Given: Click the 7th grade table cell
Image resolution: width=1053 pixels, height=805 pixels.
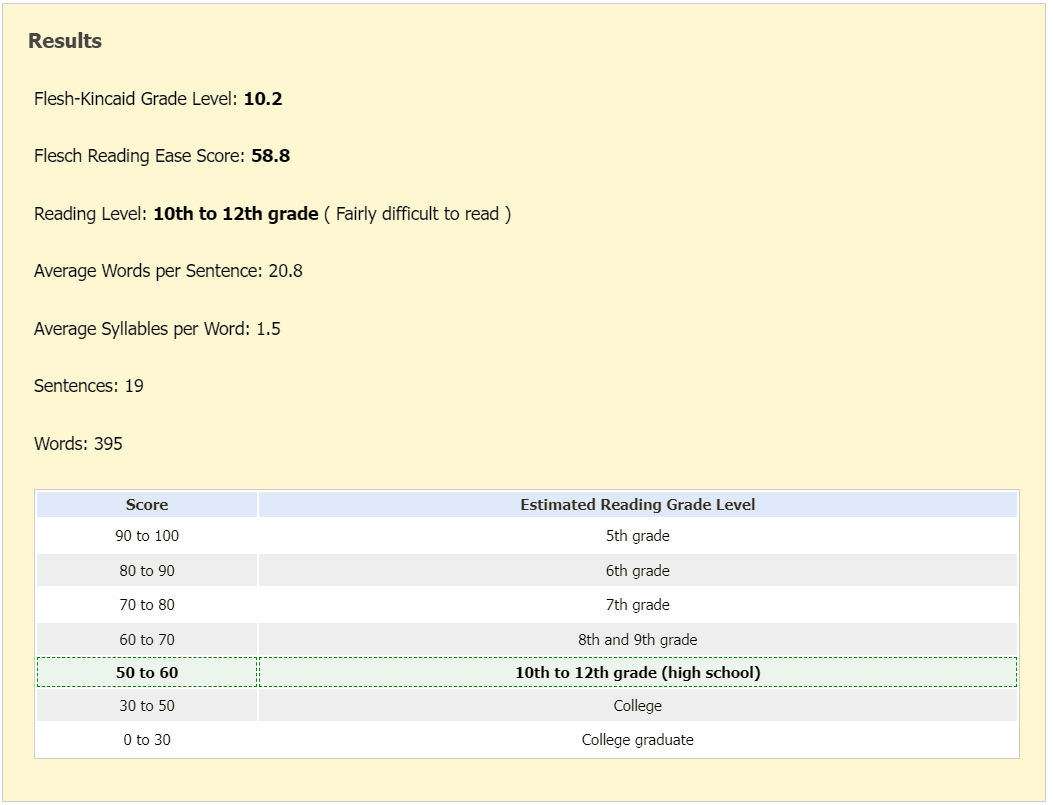Looking at the screenshot, I should coord(637,605).
